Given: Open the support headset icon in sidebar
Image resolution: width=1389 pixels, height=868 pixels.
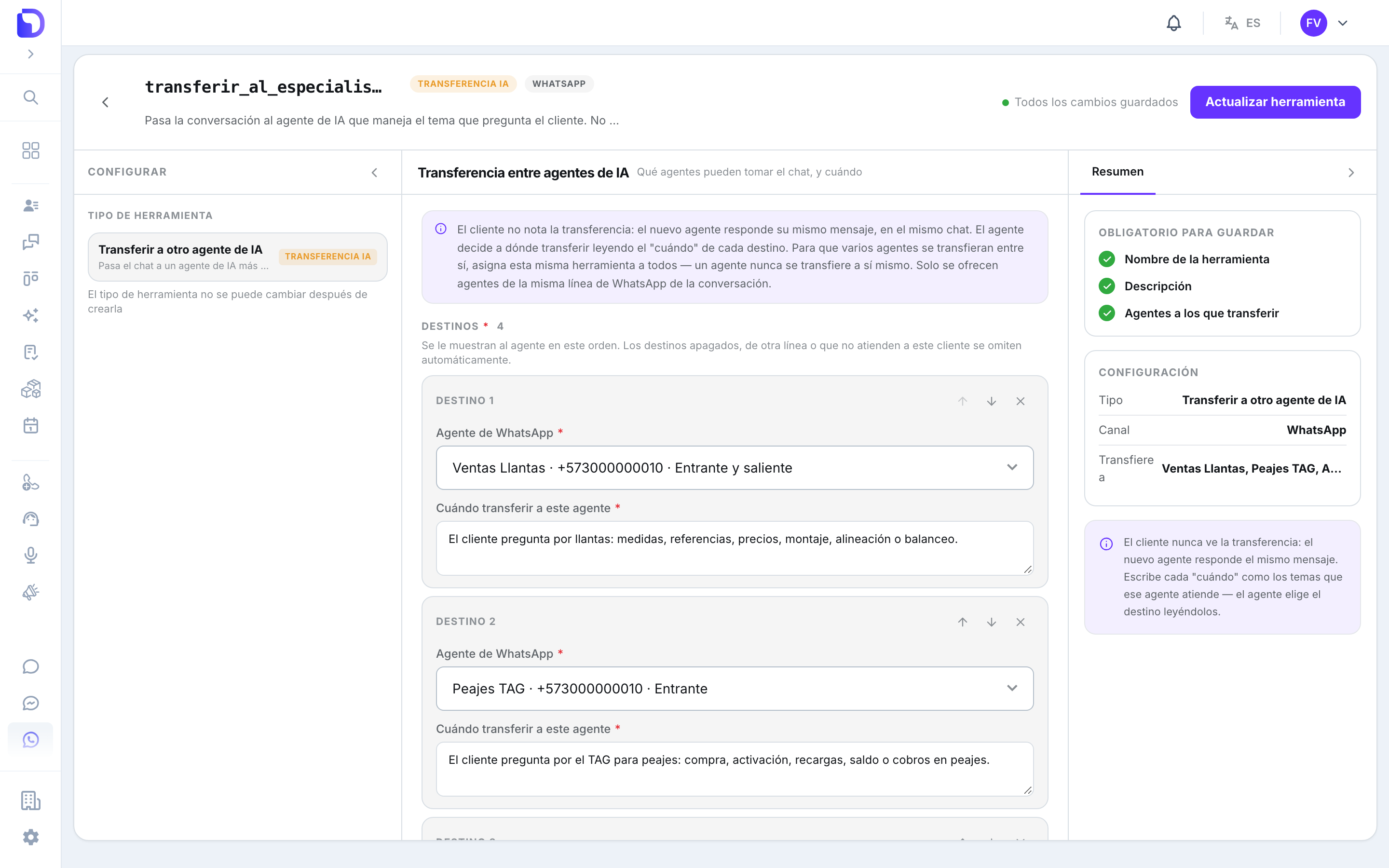Looking at the screenshot, I should (30, 519).
